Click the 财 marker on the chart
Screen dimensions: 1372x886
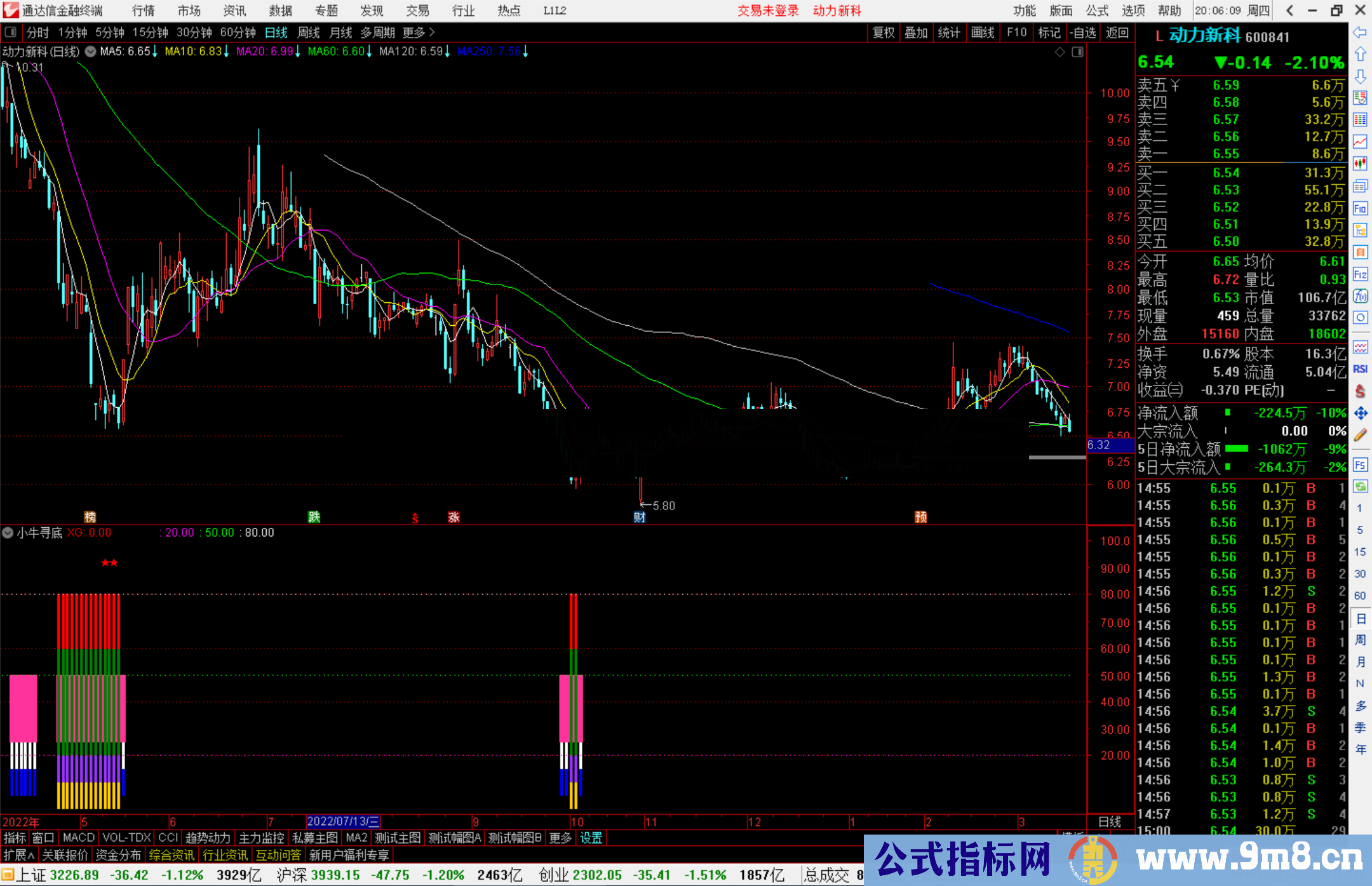[640, 517]
